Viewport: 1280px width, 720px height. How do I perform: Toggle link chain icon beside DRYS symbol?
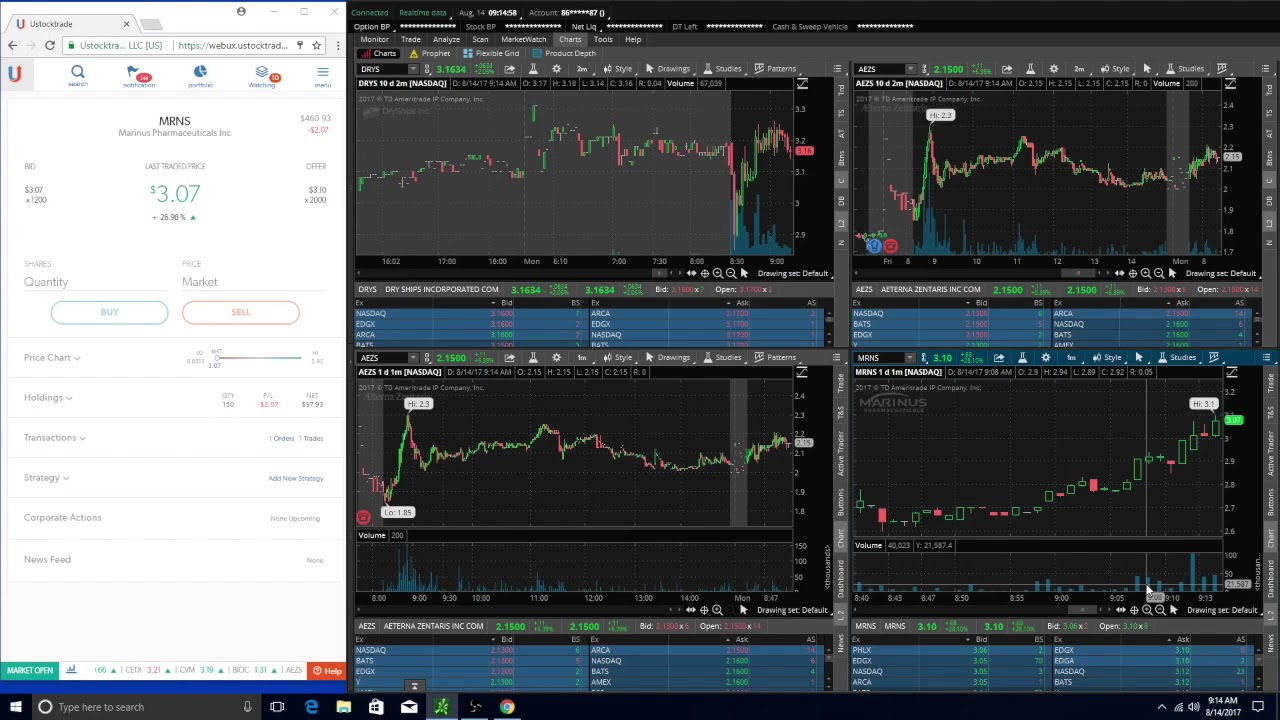coord(427,69)
